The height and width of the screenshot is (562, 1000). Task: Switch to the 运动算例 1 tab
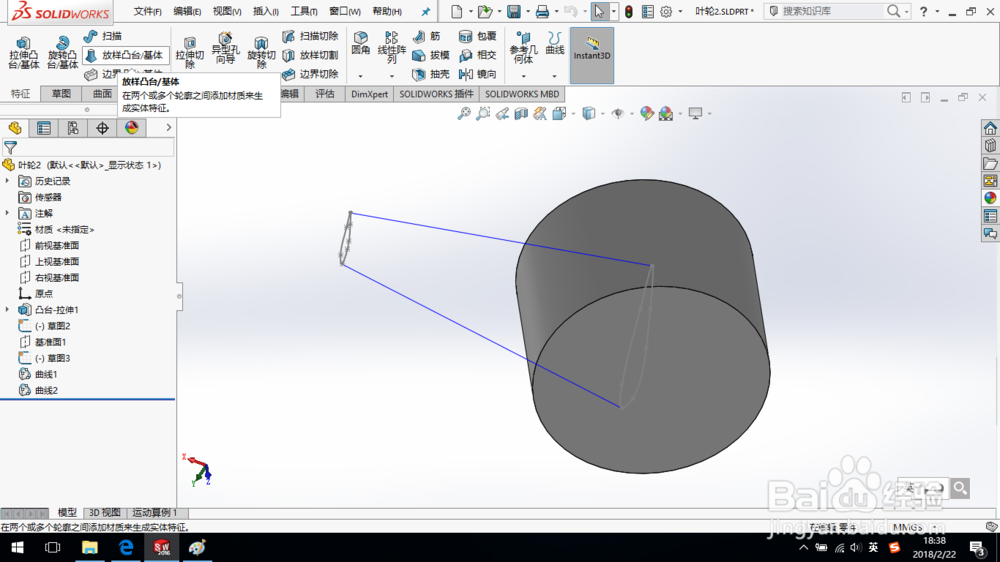coord(155,513)
